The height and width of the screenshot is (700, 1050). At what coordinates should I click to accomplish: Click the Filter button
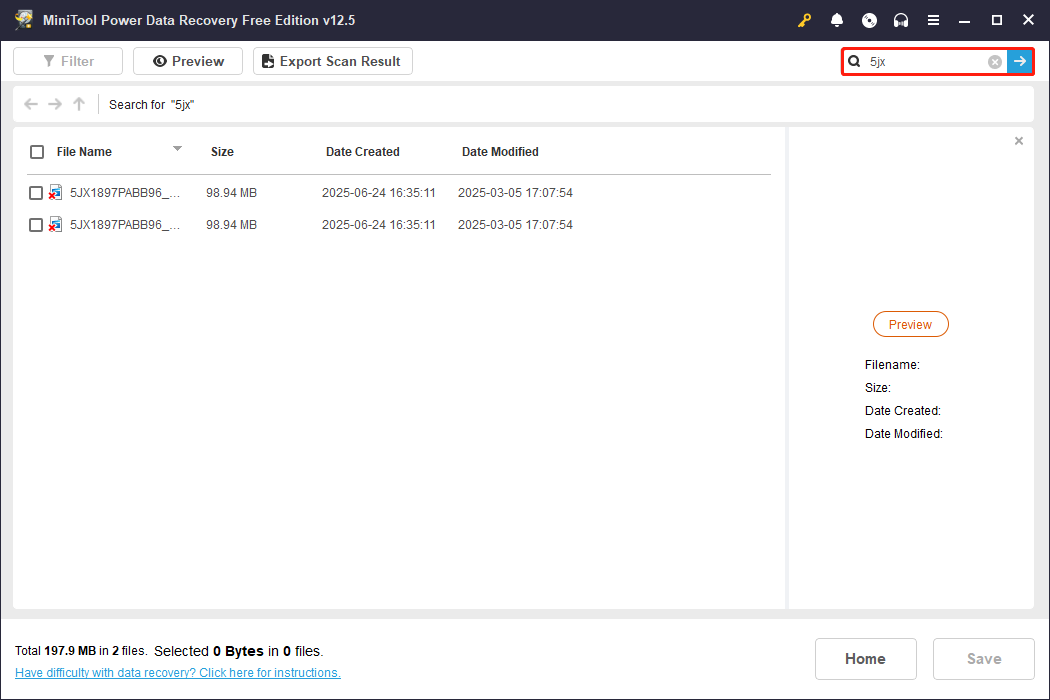[x=68, y=61]
